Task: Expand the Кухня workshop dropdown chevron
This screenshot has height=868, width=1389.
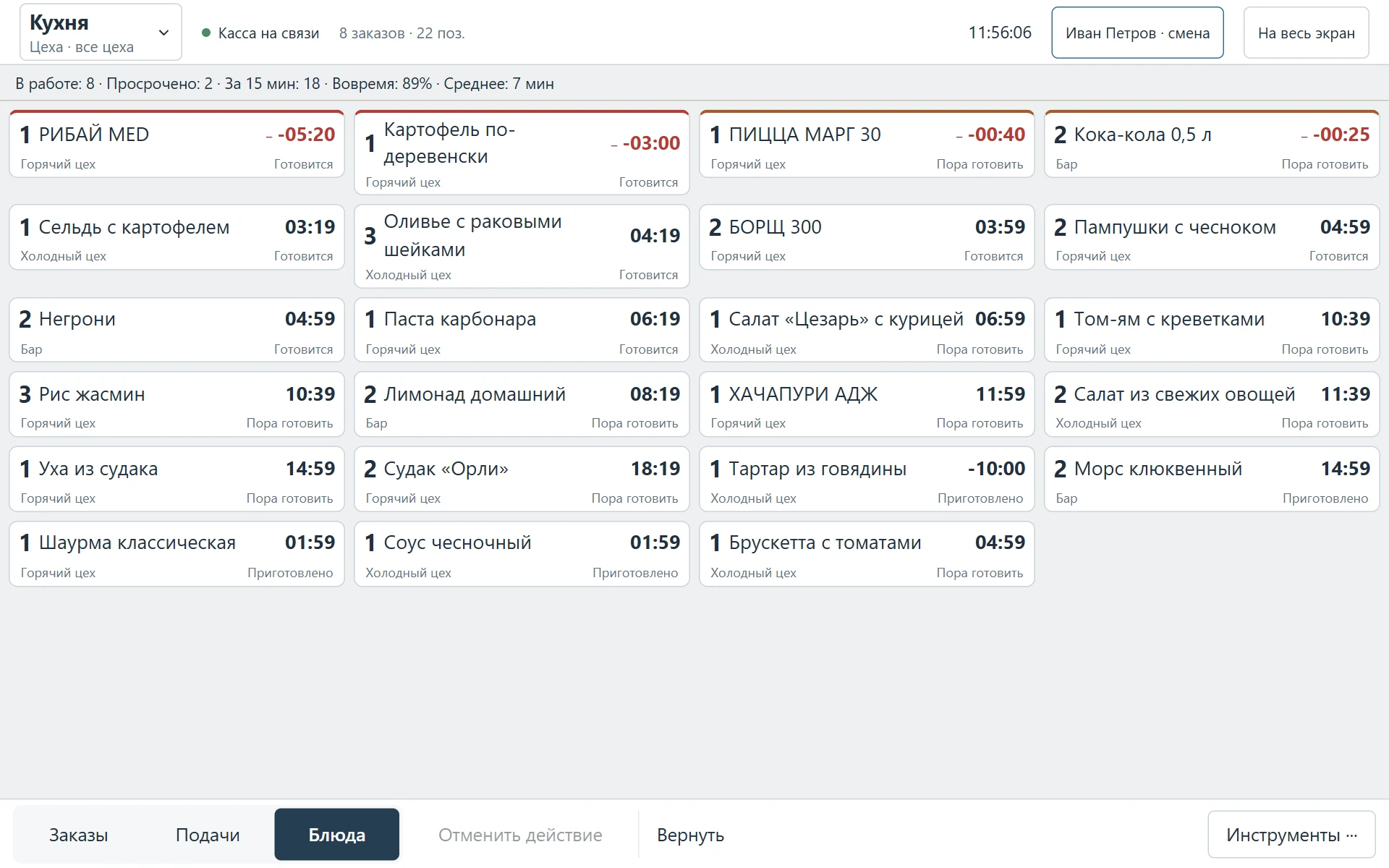Action: pos(163,33)
